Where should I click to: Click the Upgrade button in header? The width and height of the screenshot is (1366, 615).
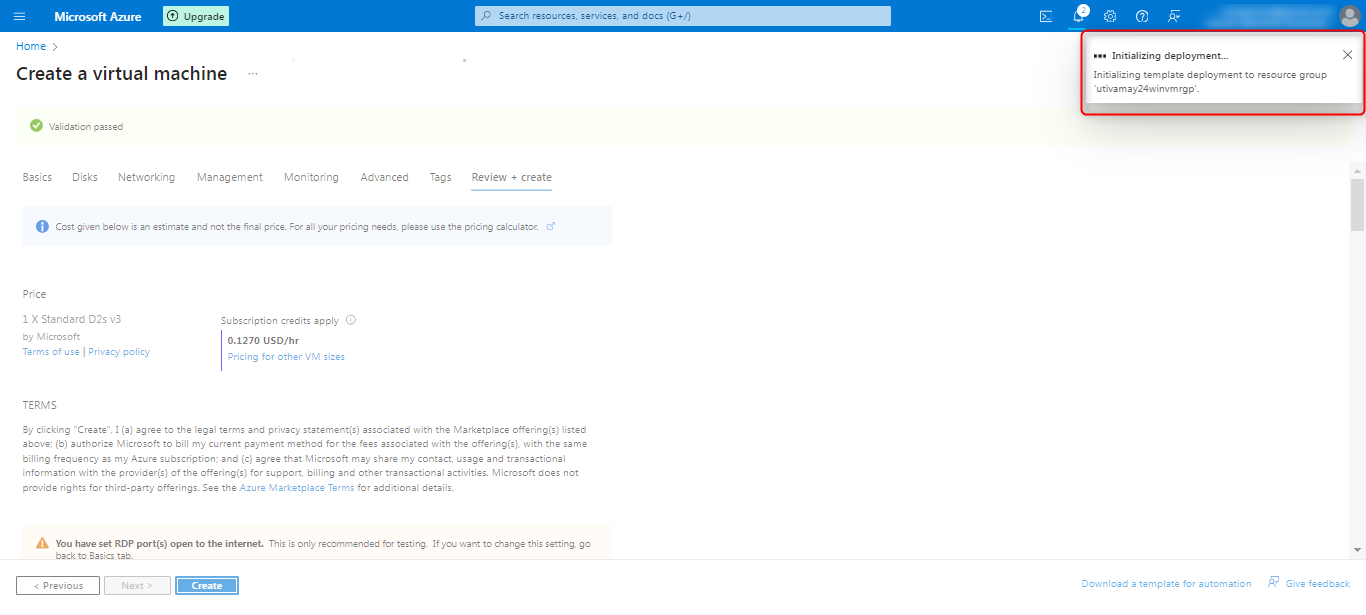coord(196,16)
